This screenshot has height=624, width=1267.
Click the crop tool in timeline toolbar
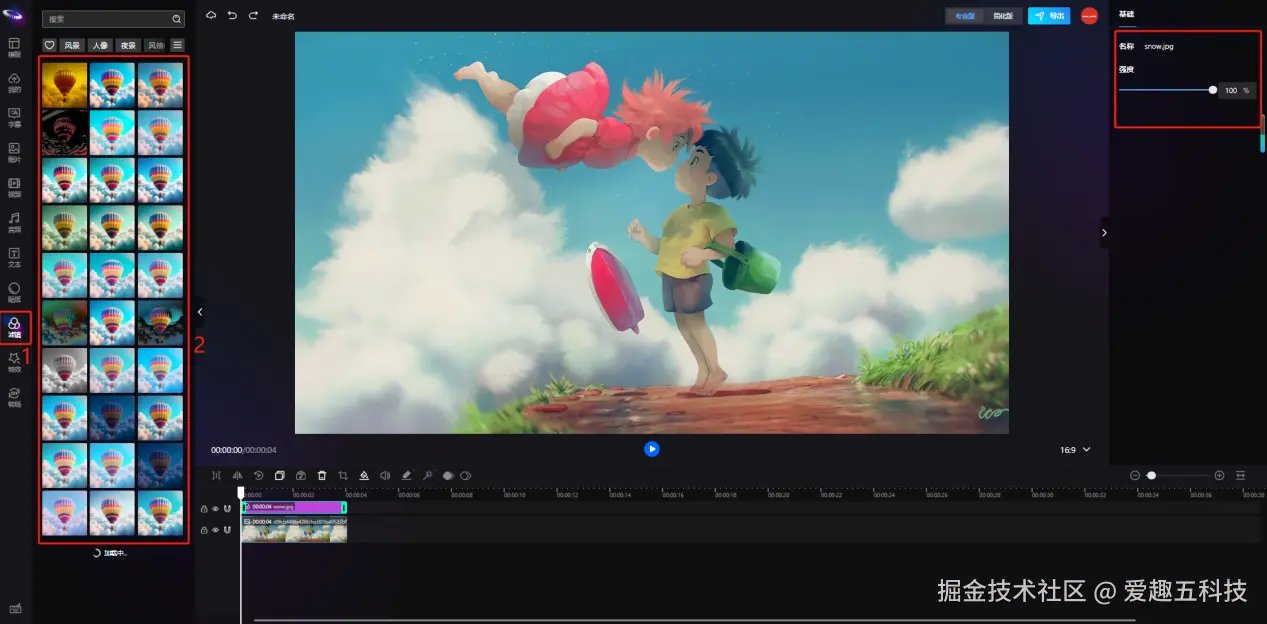tap(343, 476)
